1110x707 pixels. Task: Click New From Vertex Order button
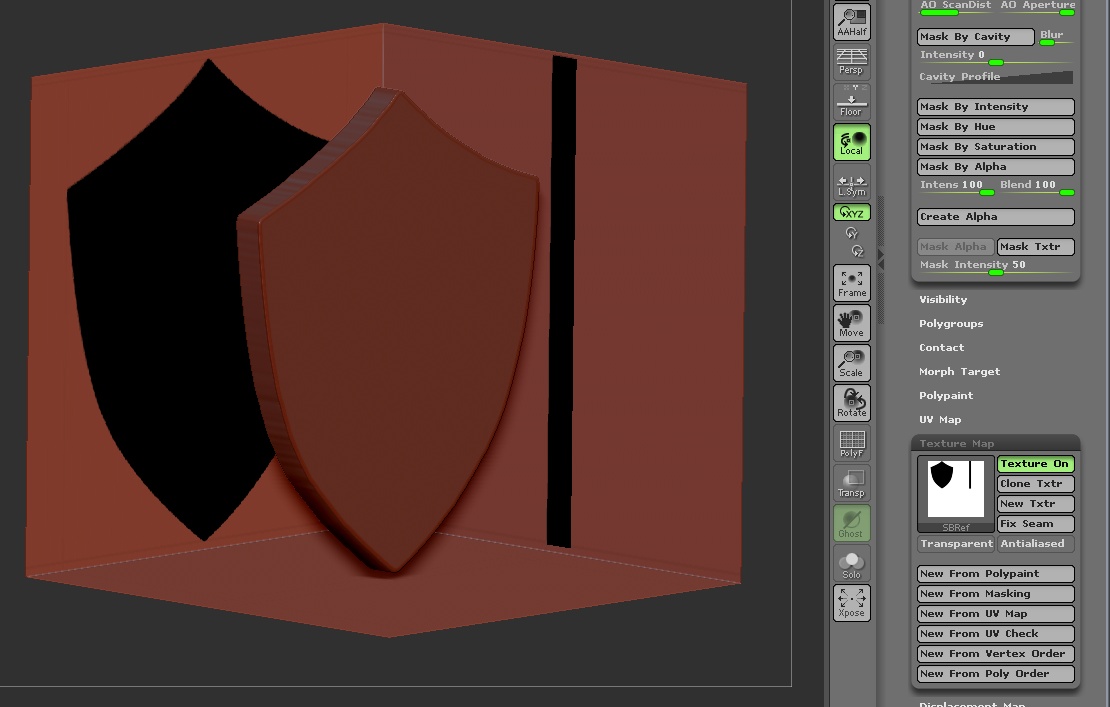[x=995, y=654]
